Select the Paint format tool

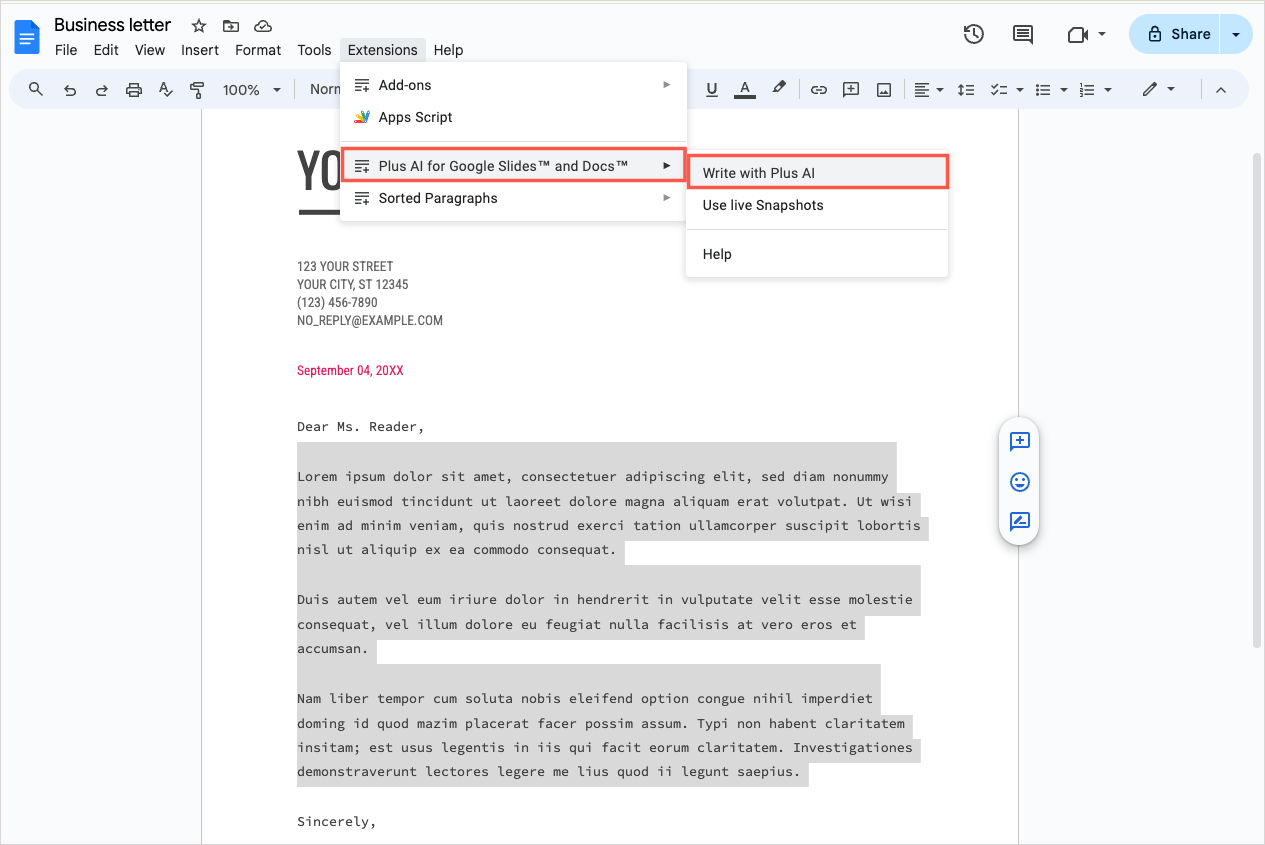pos(197,90)
